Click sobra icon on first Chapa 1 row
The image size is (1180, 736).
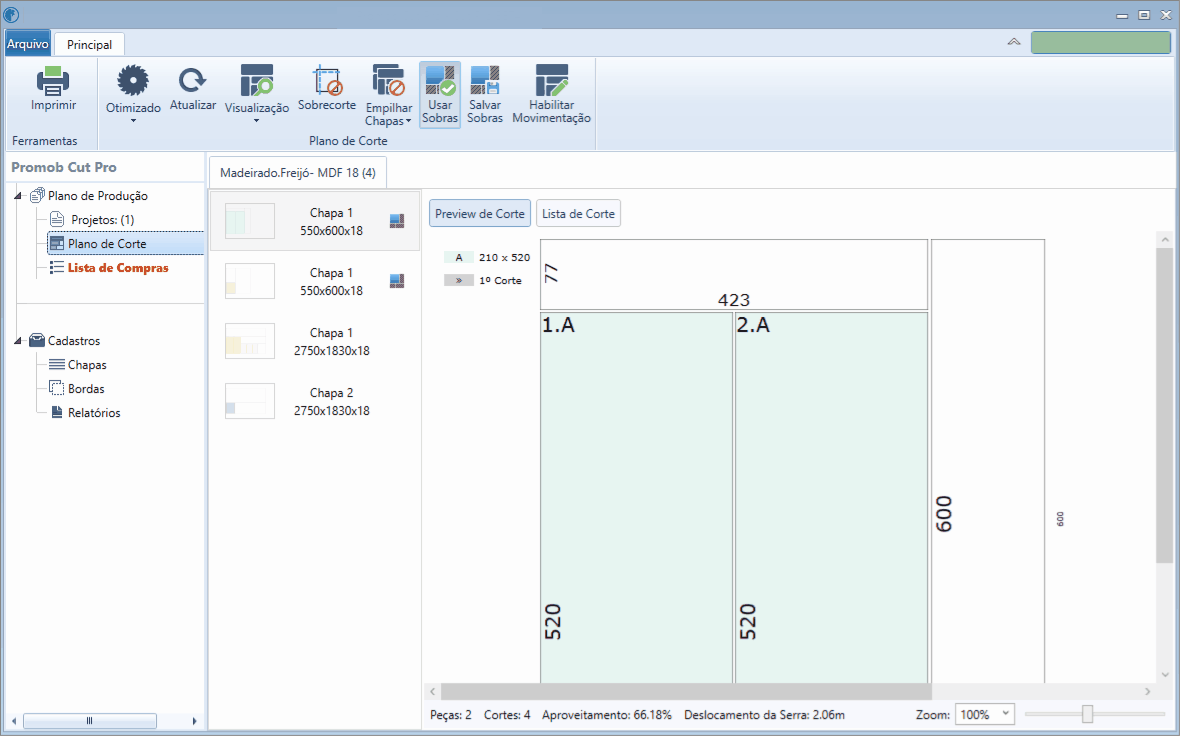397,221
